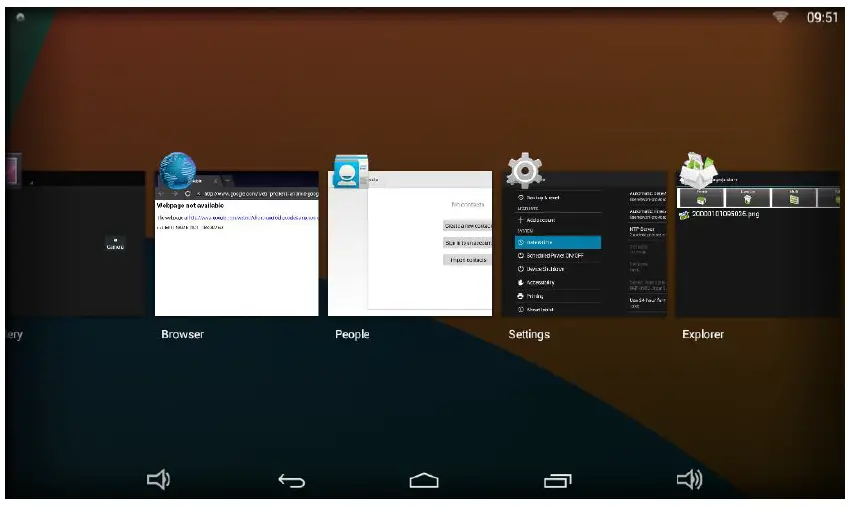Click the "Browser" label
Image resolution: width=849 pixels, height=508 pixels.
pyautogui.click(x=182, y=334)
